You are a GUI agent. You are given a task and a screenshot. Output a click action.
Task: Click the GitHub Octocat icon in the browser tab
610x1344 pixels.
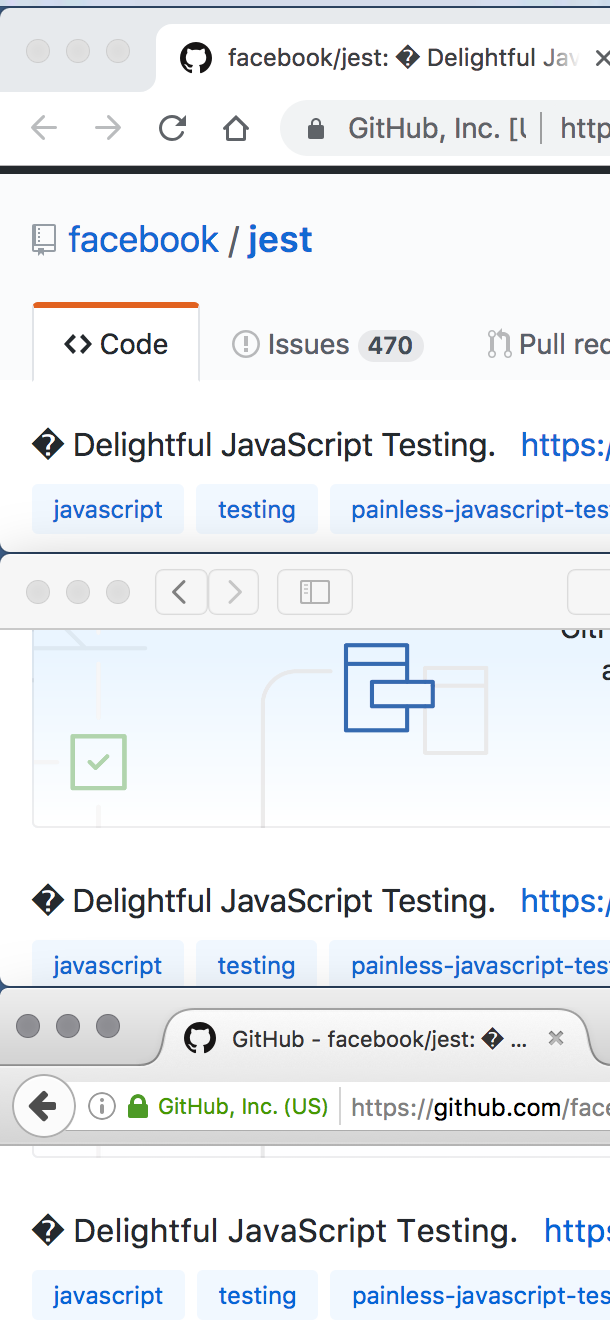tap(197, 57)
